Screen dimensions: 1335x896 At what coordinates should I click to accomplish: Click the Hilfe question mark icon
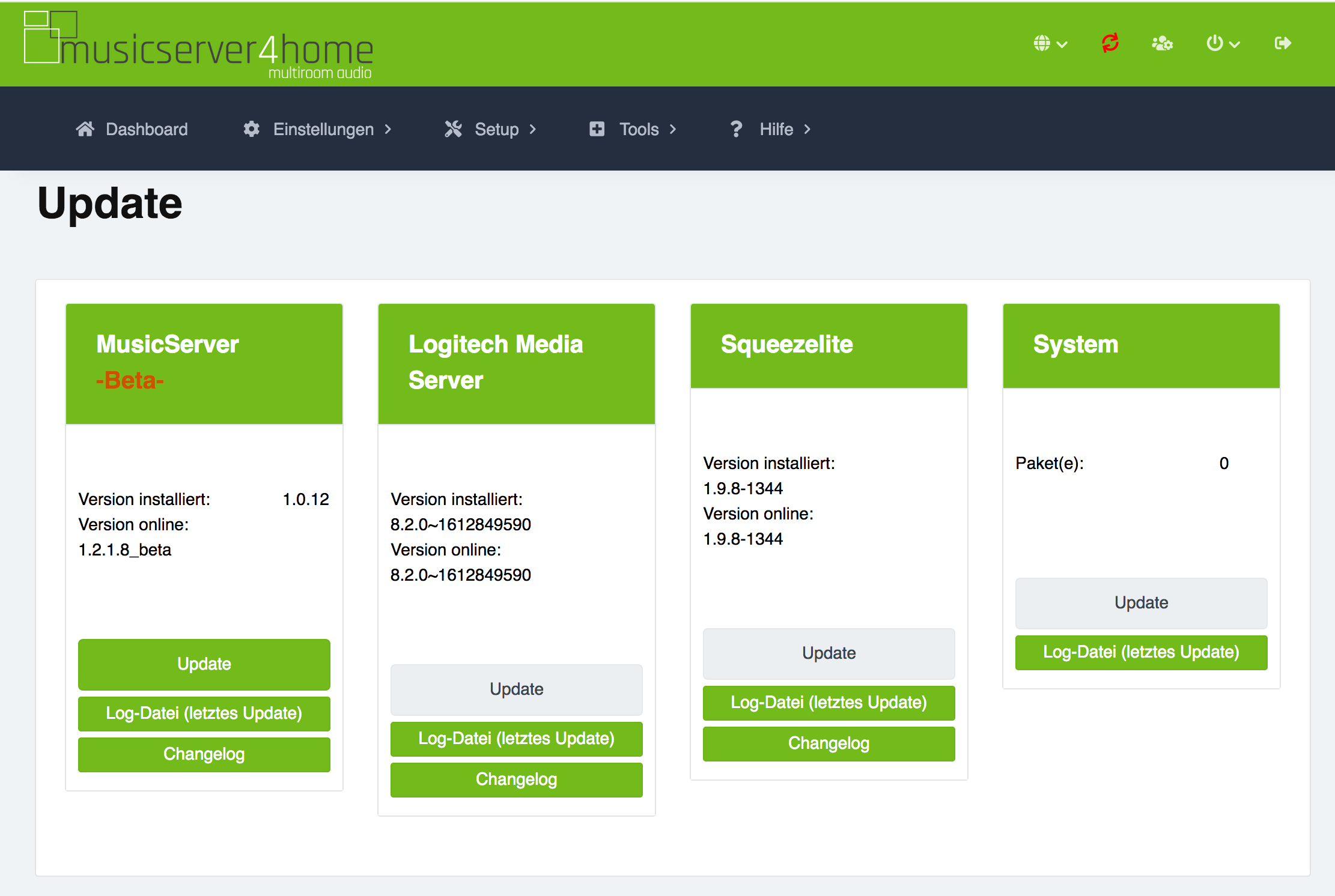(736, 129)
